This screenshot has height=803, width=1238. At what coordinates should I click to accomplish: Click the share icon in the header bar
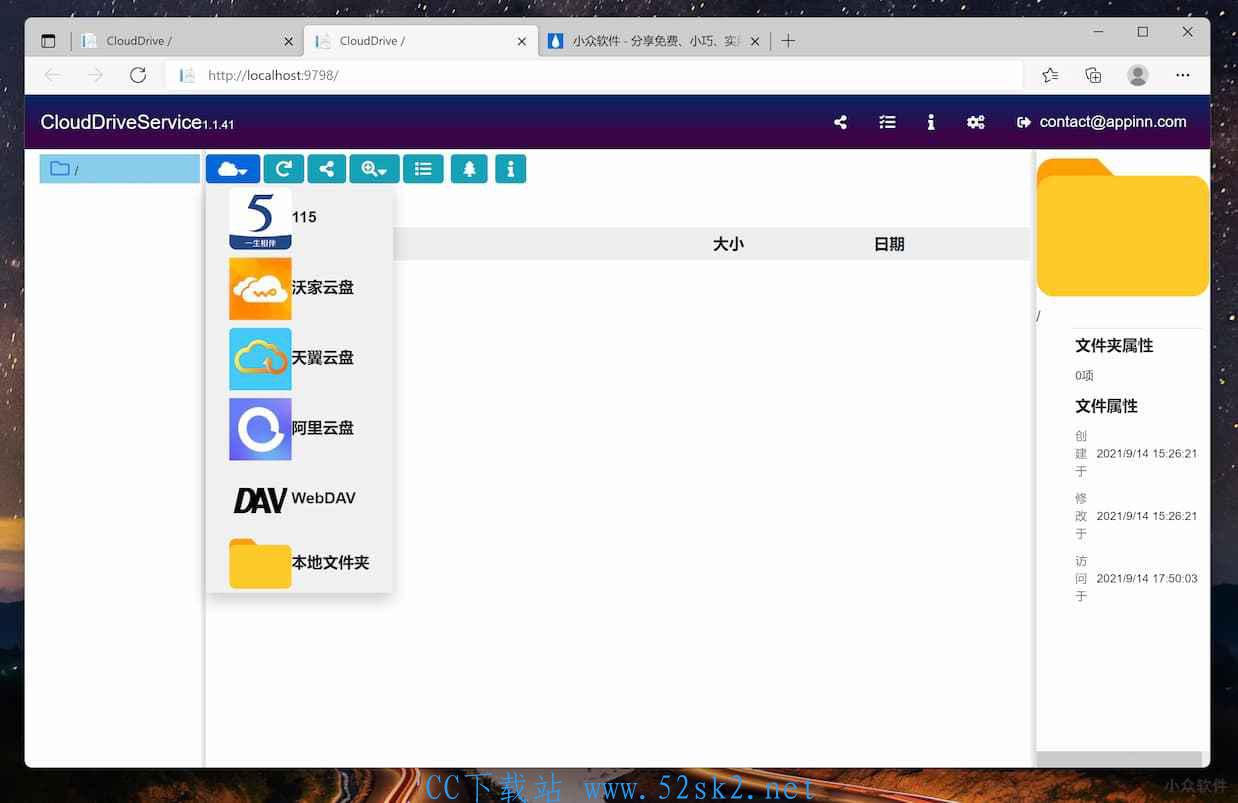click(840, 122)
